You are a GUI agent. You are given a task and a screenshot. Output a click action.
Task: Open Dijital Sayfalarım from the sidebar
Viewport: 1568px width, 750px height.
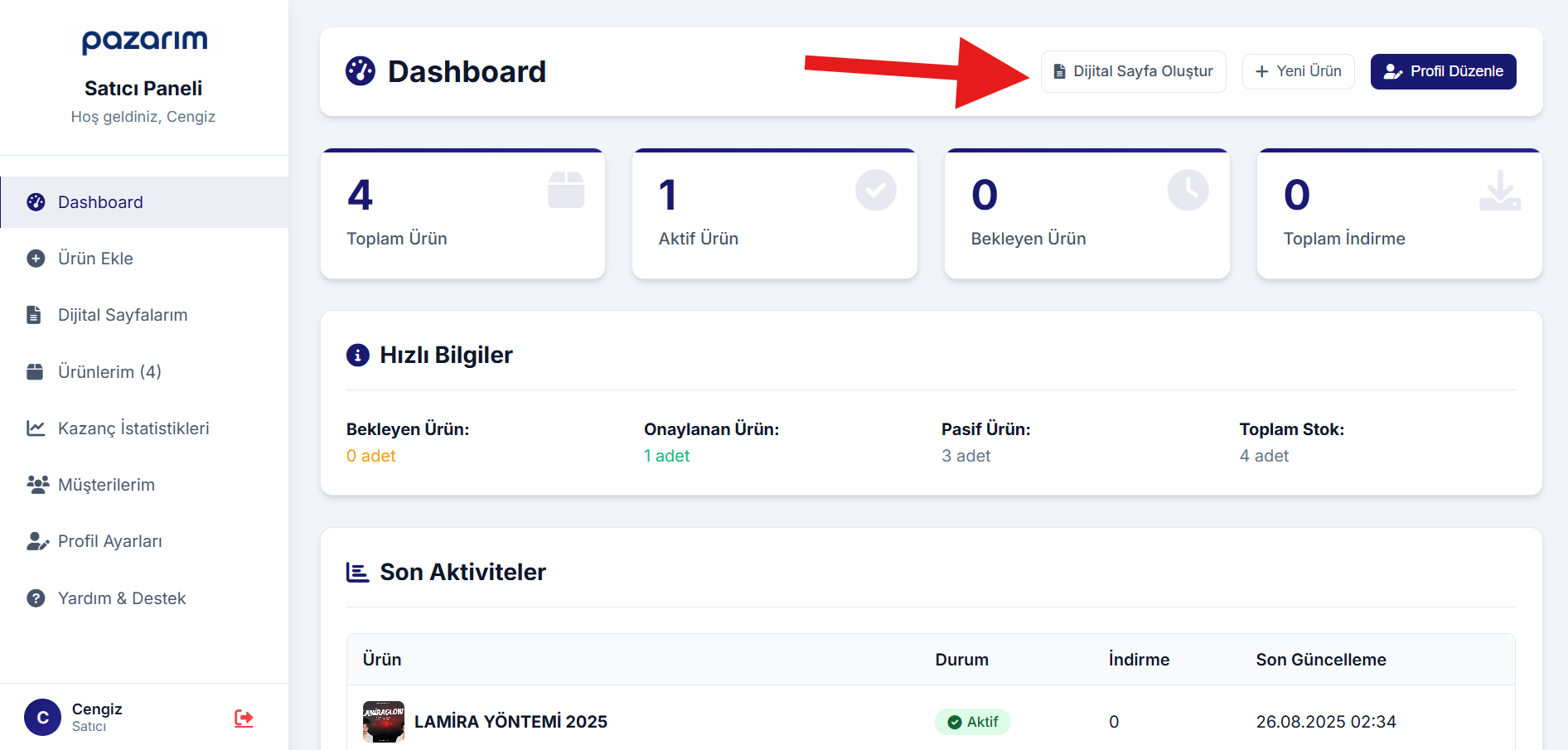(123, 315)
